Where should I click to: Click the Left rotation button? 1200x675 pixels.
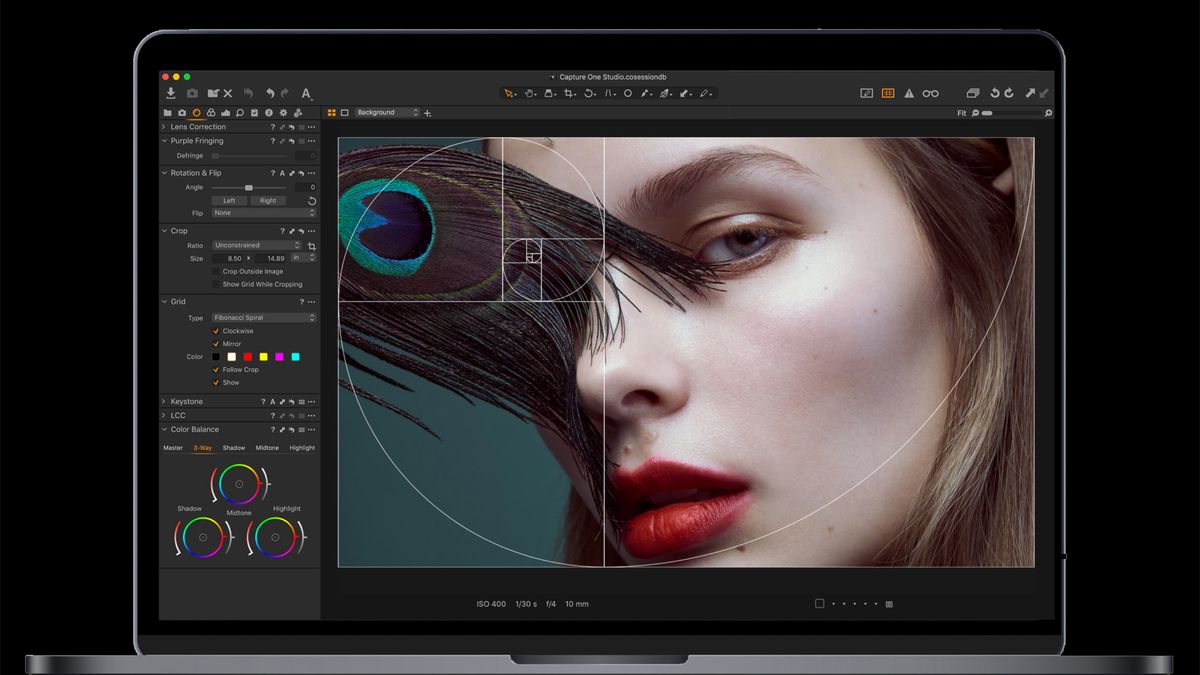coord(228,200)
